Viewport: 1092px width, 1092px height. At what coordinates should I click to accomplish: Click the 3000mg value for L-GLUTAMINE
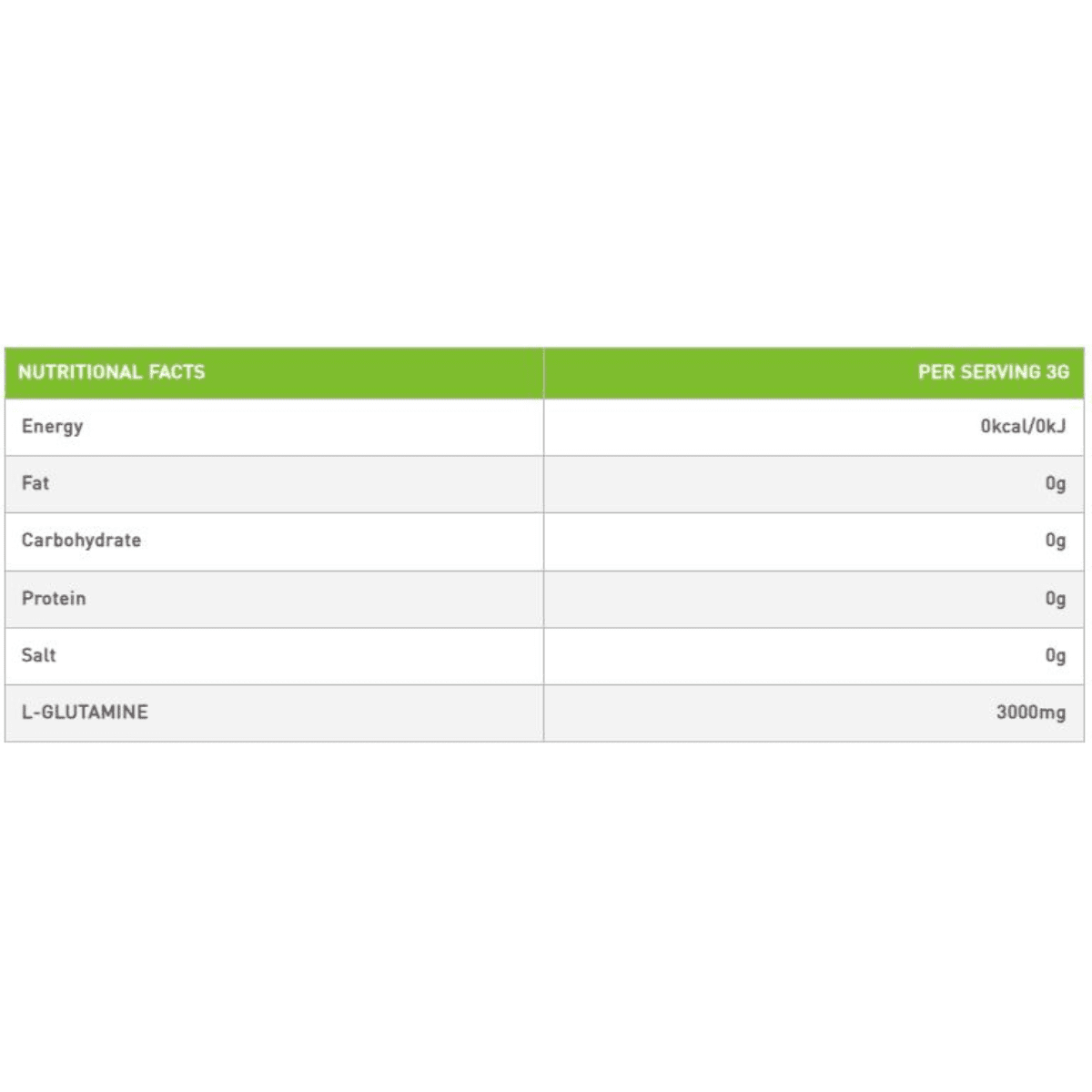click(x=1030, y=713)
